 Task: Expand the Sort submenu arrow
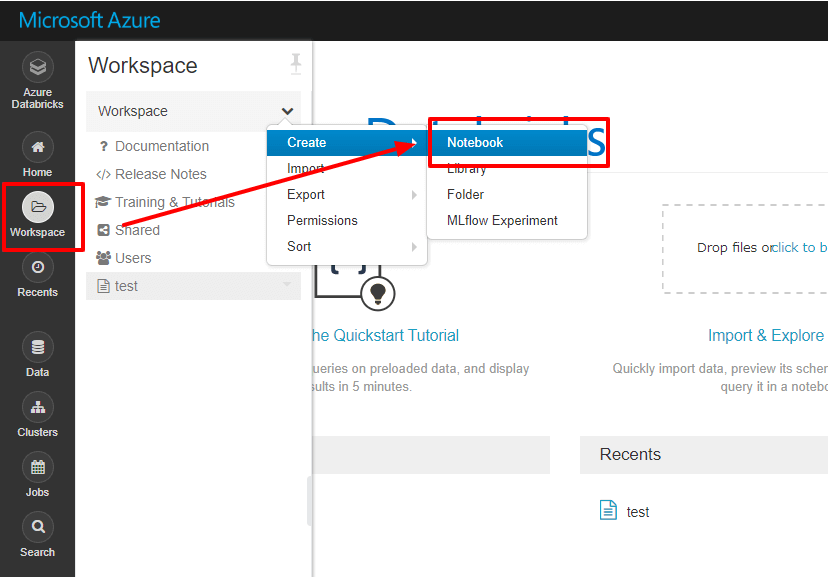(x=415, y=247)
